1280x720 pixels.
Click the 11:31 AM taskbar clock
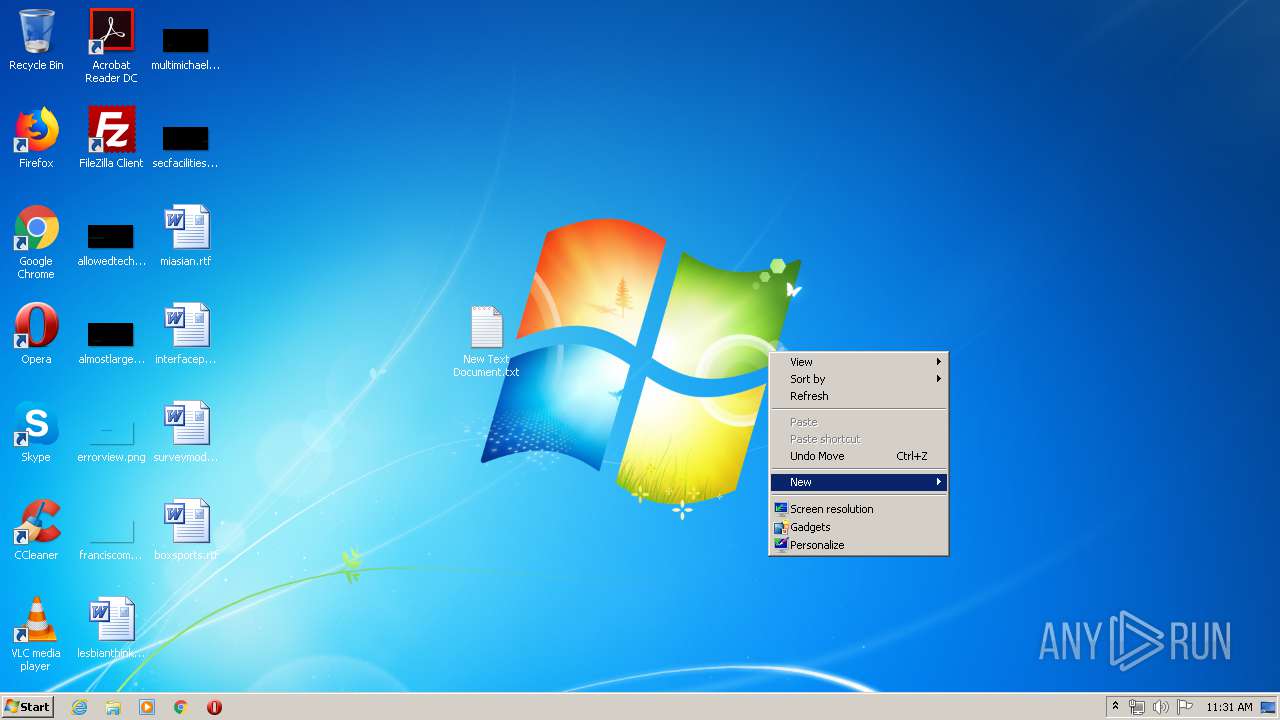(1229, 707)
